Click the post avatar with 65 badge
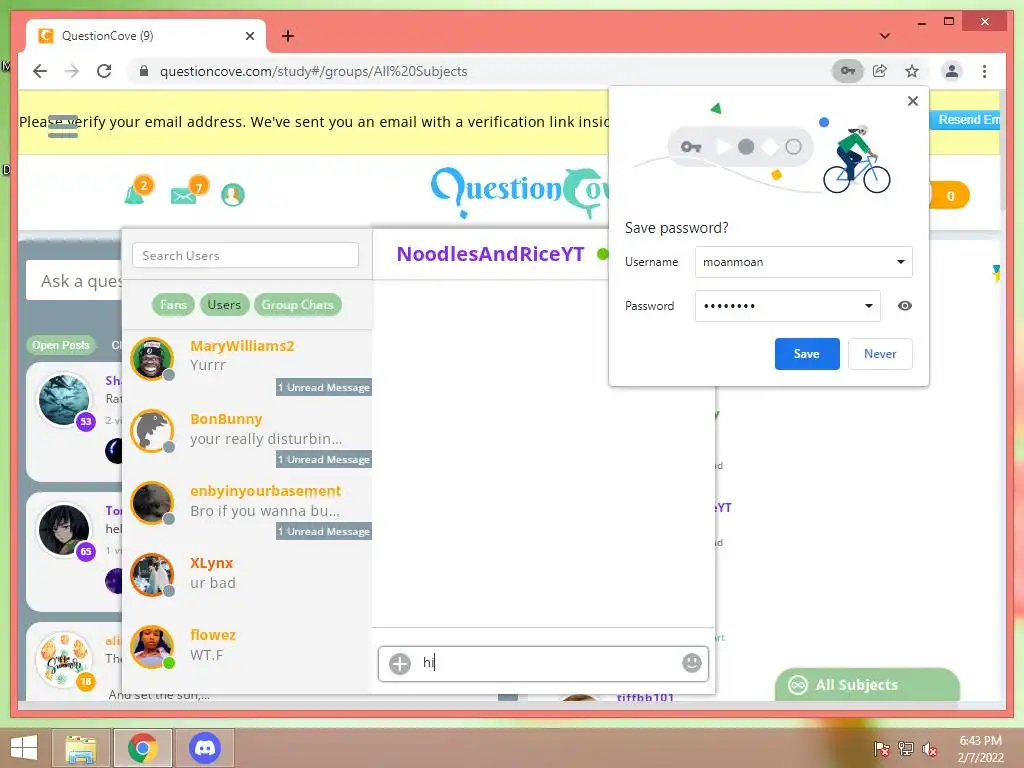The image size is (1024, 768). tap(65, 530)
